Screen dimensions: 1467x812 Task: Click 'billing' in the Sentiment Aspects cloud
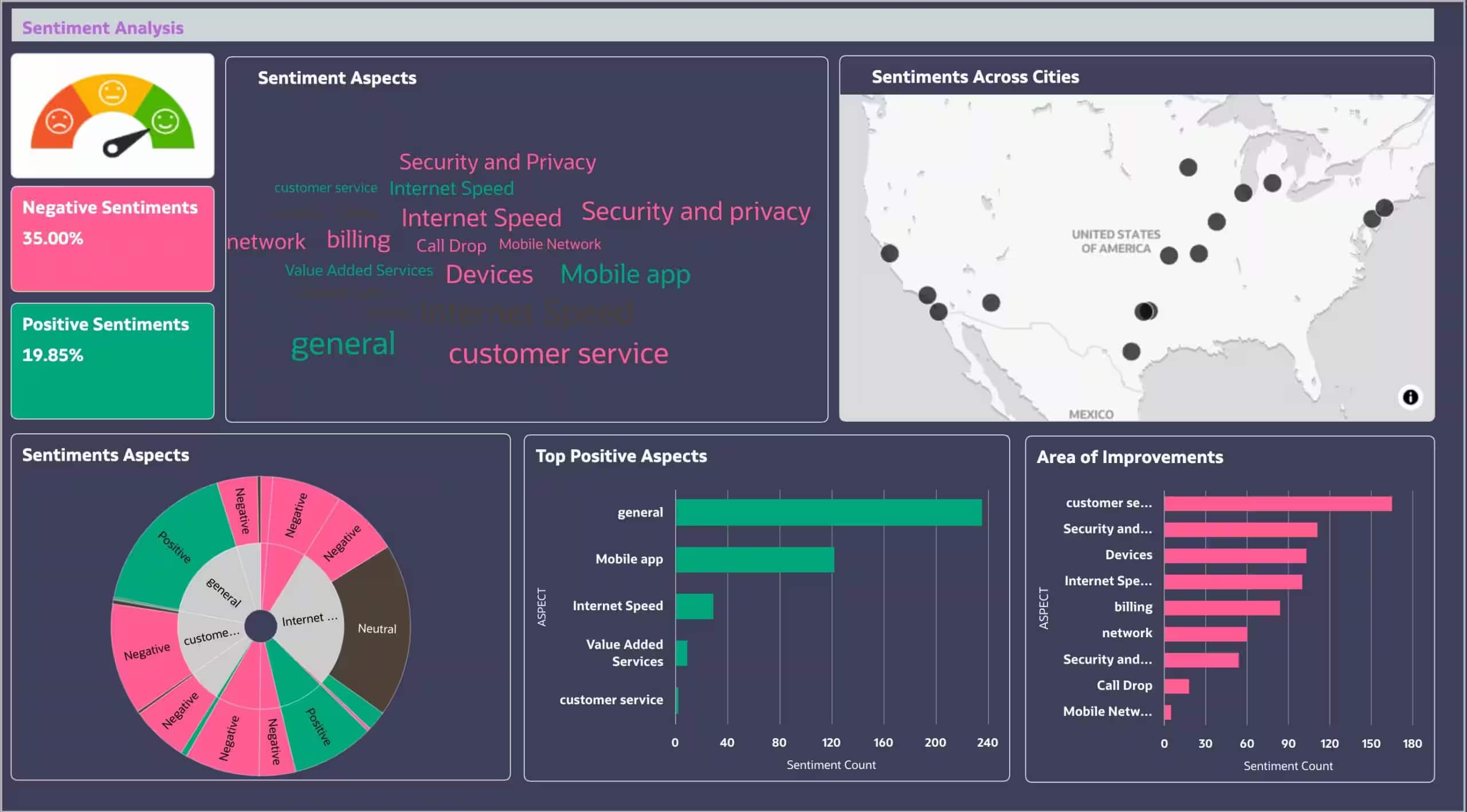(359, 240)
